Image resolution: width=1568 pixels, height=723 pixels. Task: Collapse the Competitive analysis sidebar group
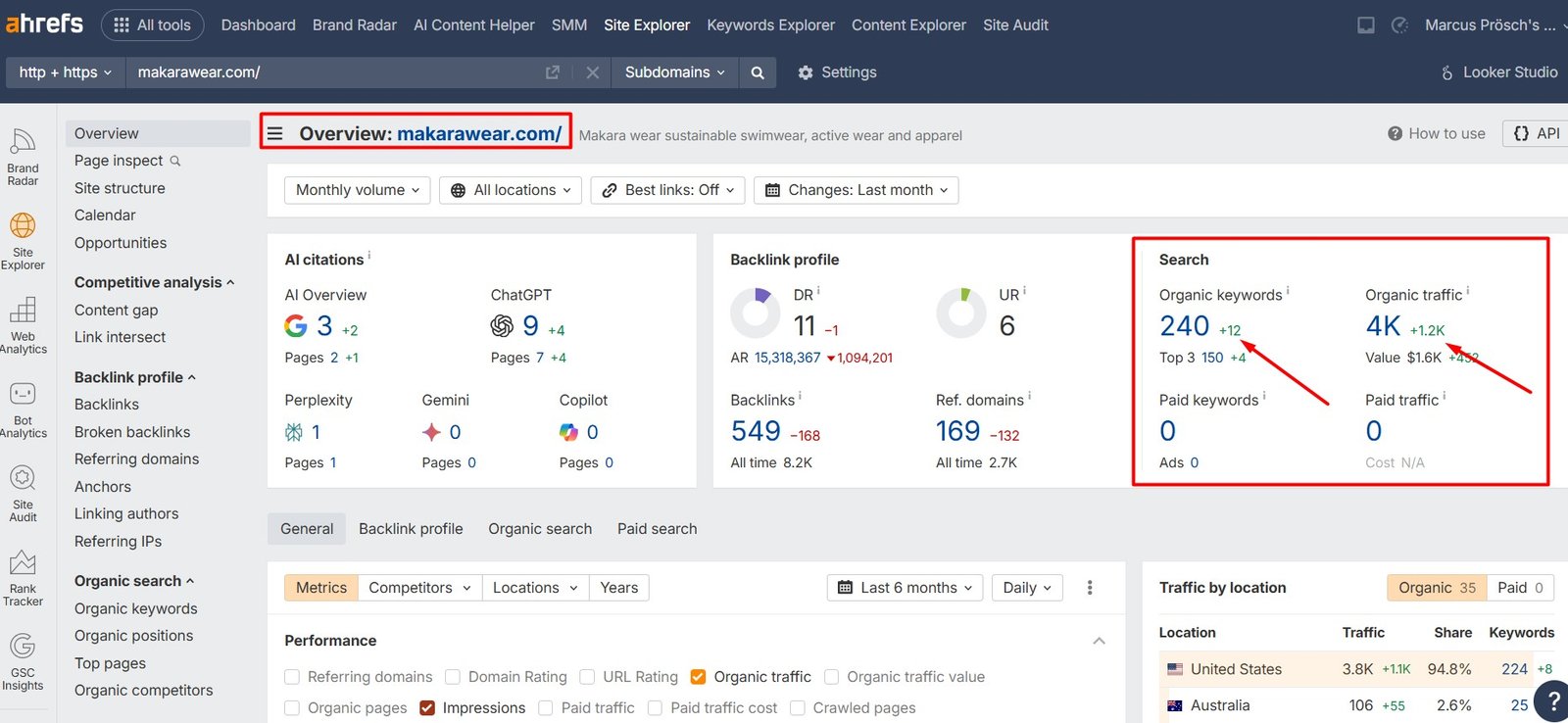pos(154,282)
